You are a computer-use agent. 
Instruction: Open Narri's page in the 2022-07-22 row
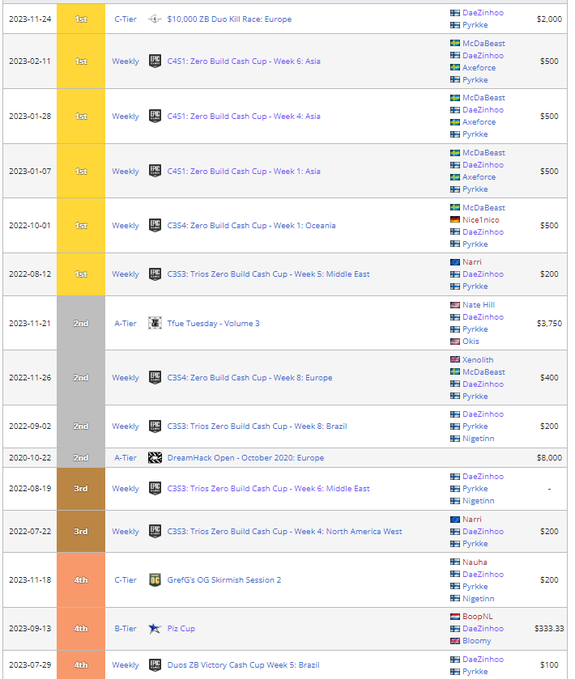pos(472,519)
